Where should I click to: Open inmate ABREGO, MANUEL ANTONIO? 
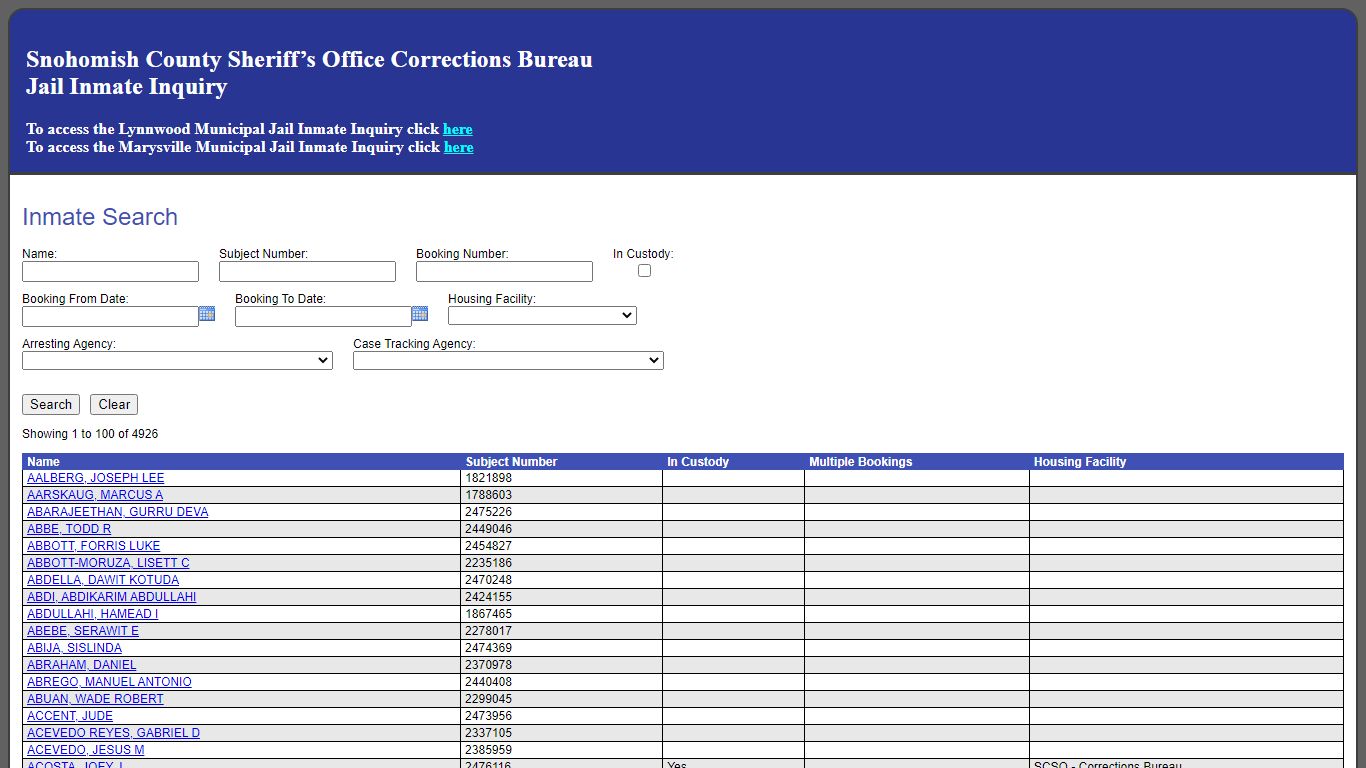click(109, 682)
